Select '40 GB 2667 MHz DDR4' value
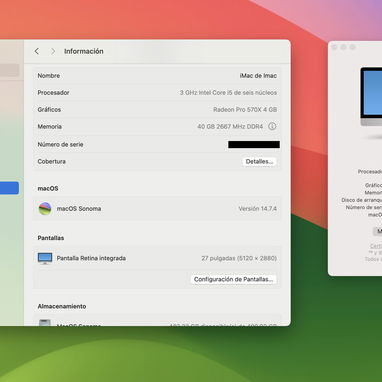 (x=230, y=127)
